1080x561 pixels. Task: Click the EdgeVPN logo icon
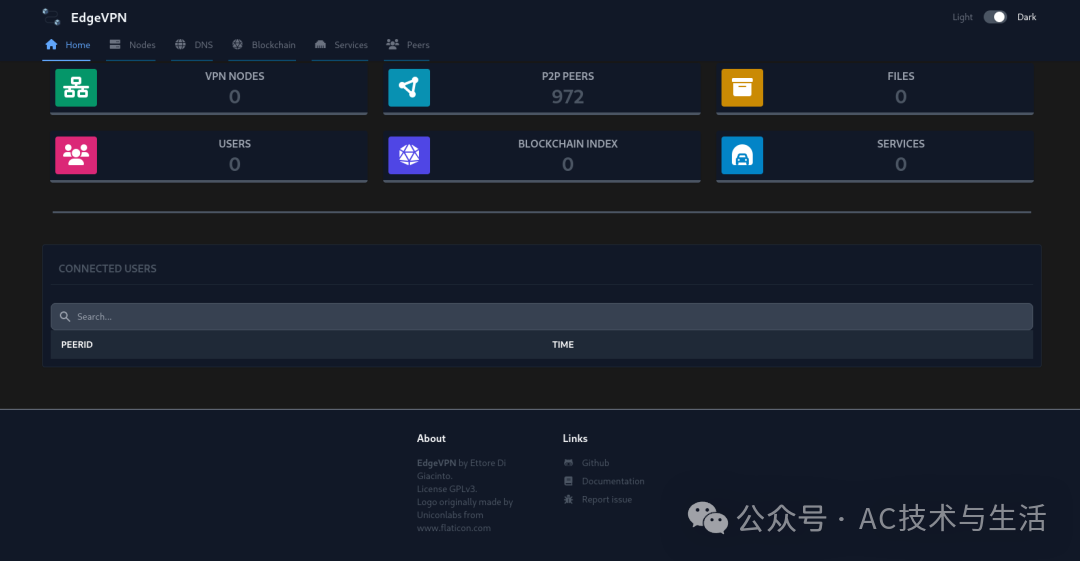(x=52, y=17)
